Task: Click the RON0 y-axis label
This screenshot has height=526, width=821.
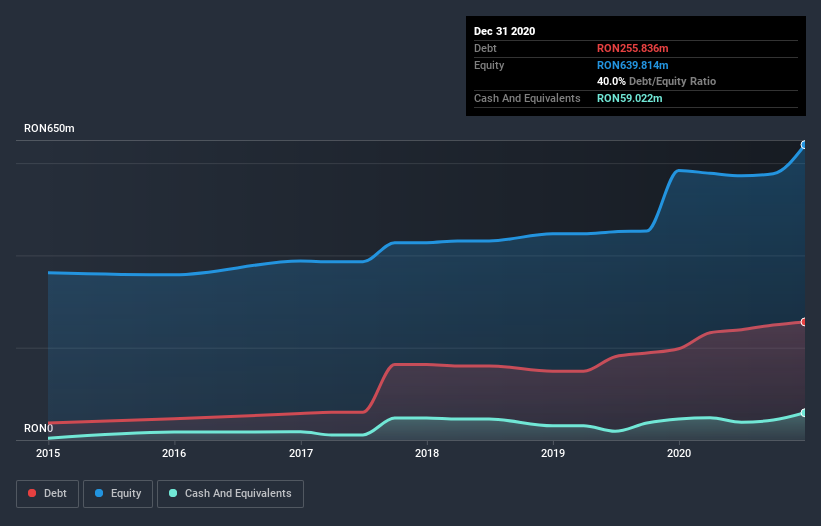Action: (x=38, y=428)
